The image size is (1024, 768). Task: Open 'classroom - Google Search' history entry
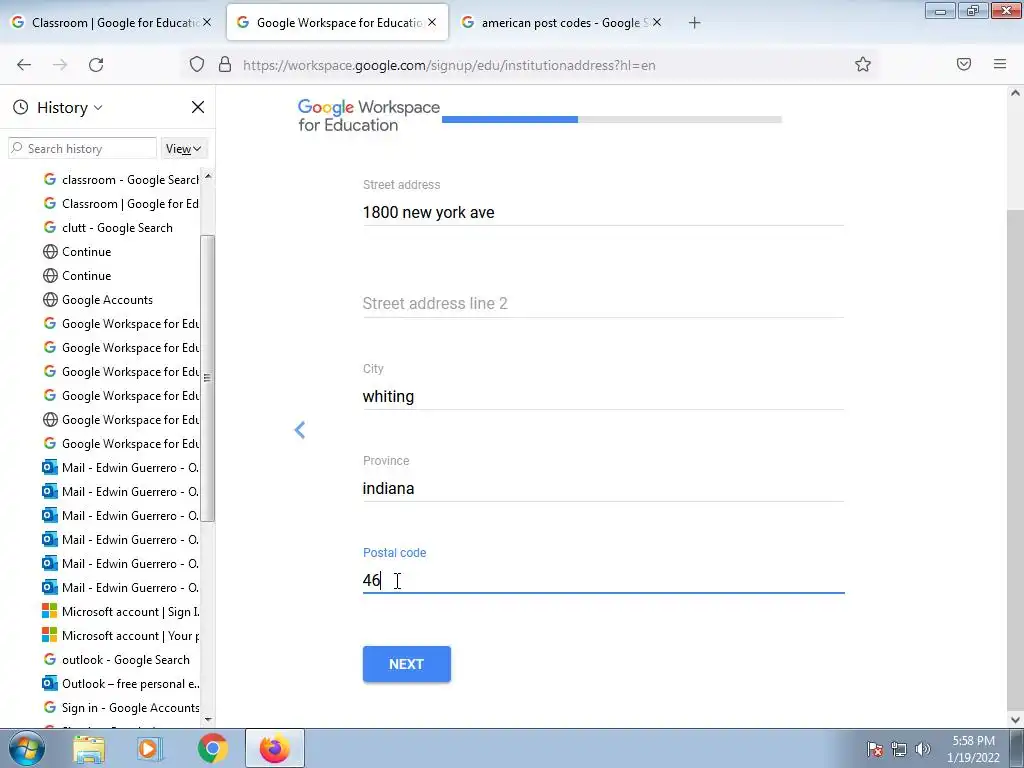(120, 180)
